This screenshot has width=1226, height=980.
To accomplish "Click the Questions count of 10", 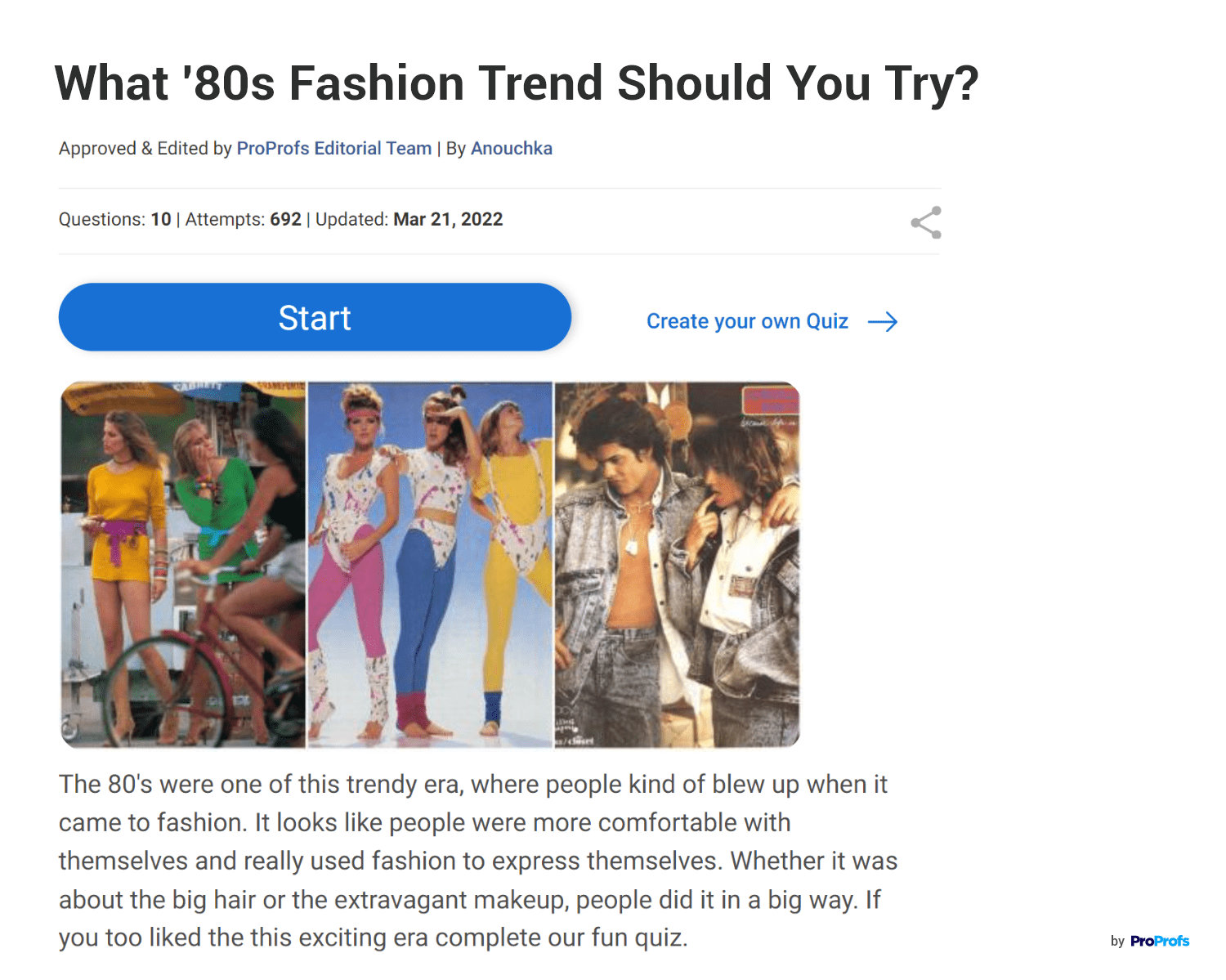I will pyautogui.click(x=161, y=219).
